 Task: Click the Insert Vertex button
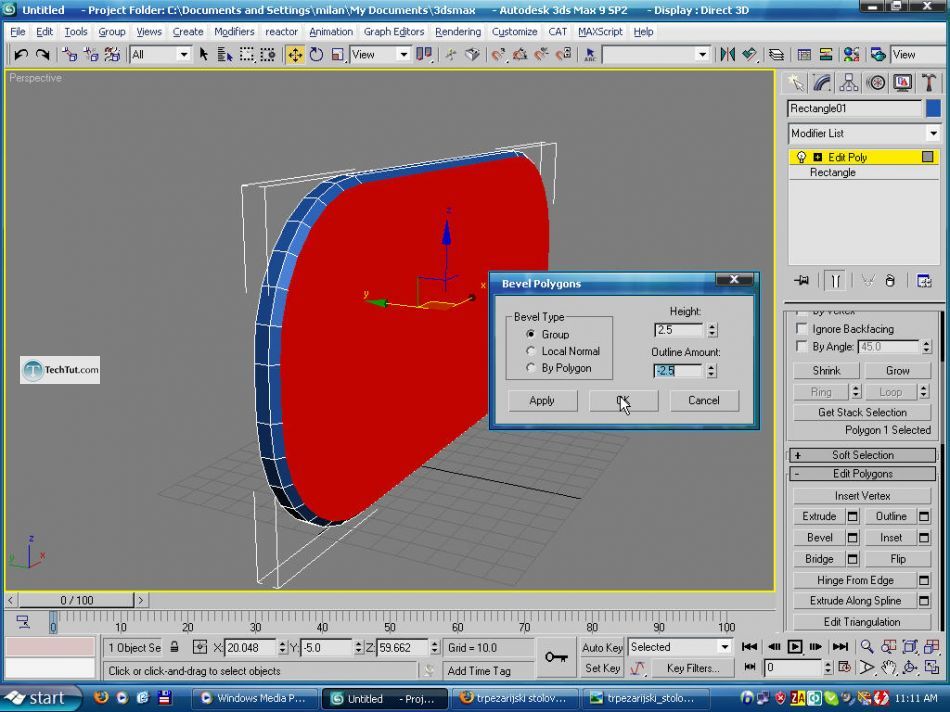(x=862, y=496)
